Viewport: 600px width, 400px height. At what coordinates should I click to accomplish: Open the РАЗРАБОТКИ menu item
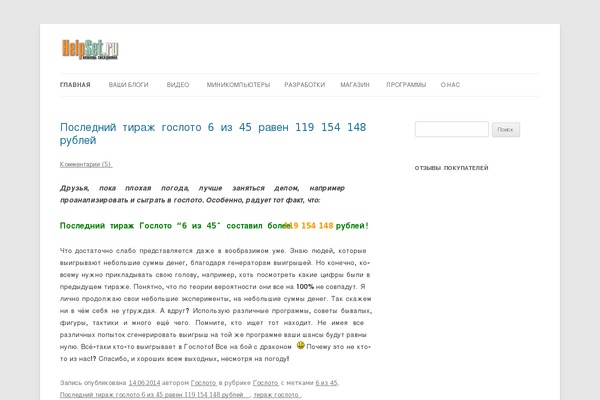point(305,85)
